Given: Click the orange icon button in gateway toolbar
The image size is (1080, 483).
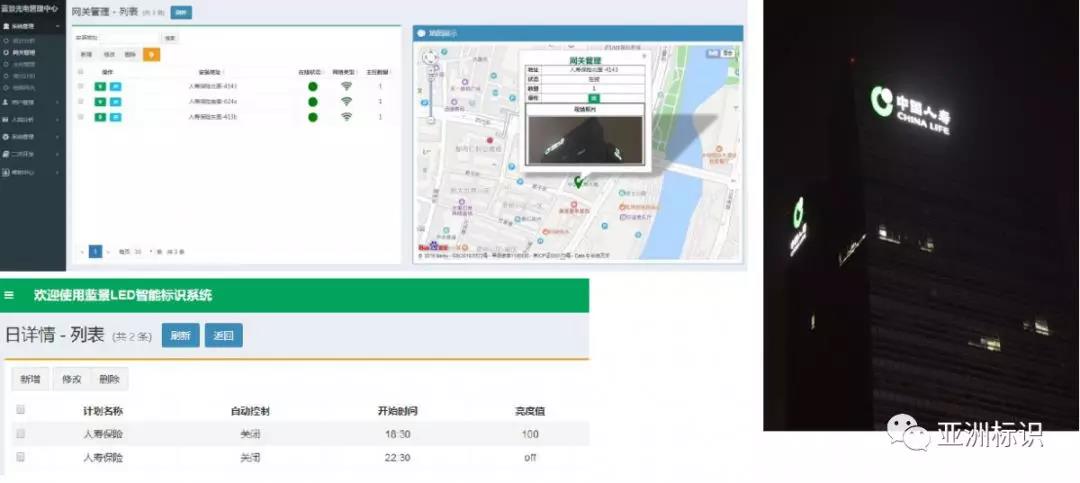Looking at the screenshot, I should [x=151, y=54].
